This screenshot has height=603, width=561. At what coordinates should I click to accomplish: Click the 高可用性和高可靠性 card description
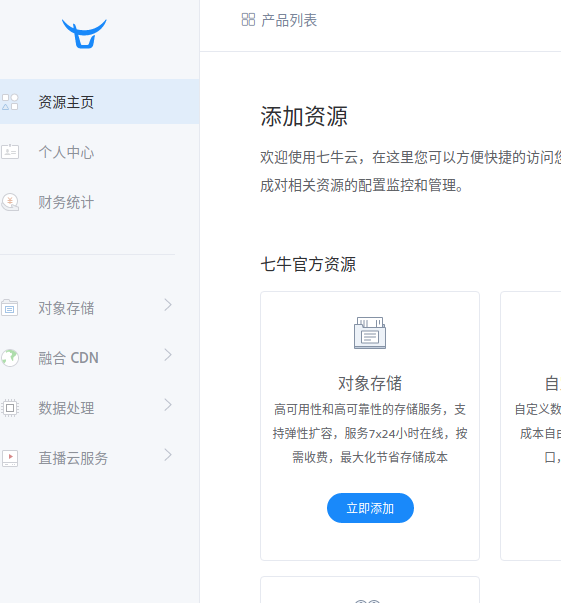pos(370,433)
